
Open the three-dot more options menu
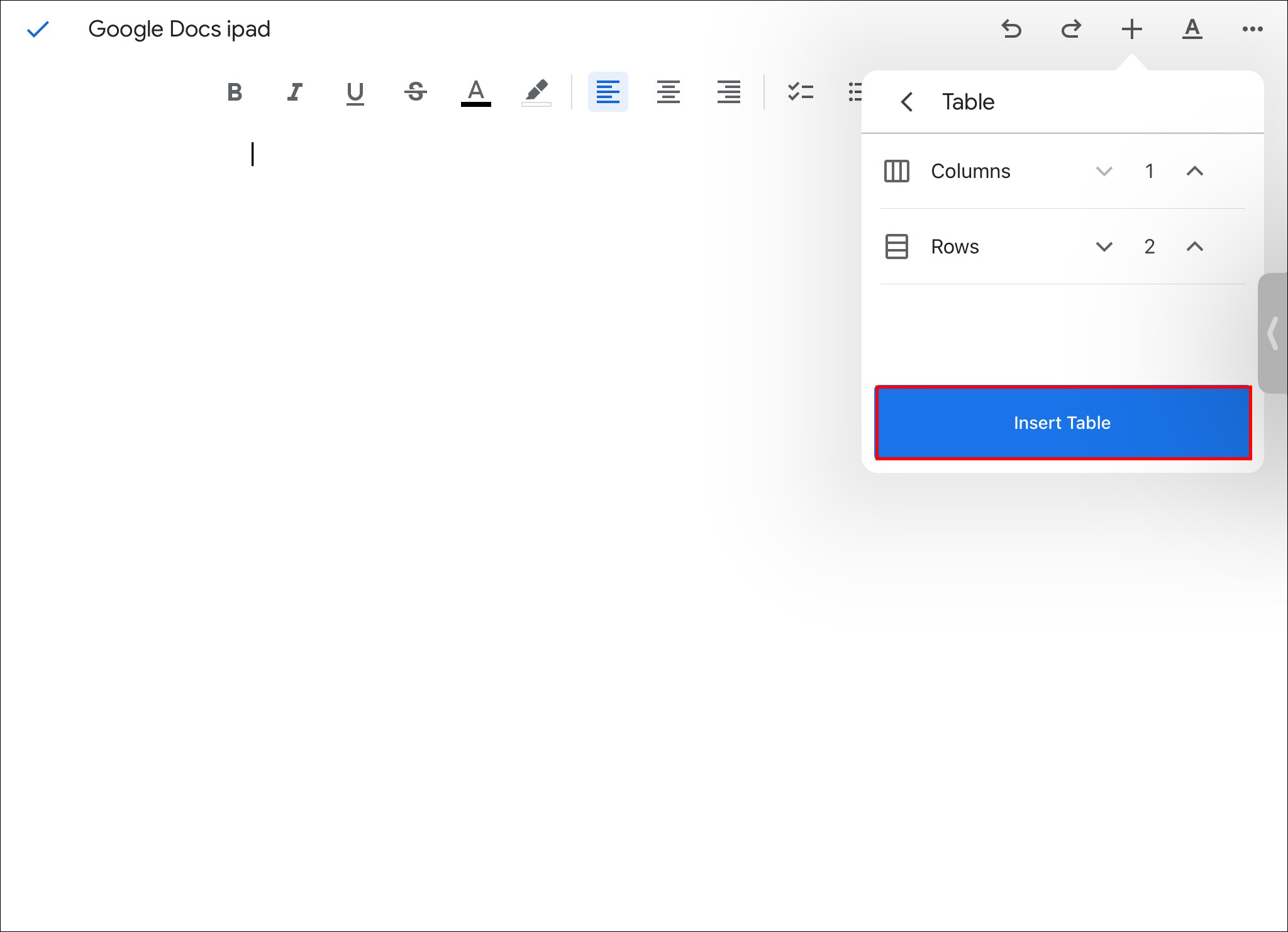(1252, 29)
